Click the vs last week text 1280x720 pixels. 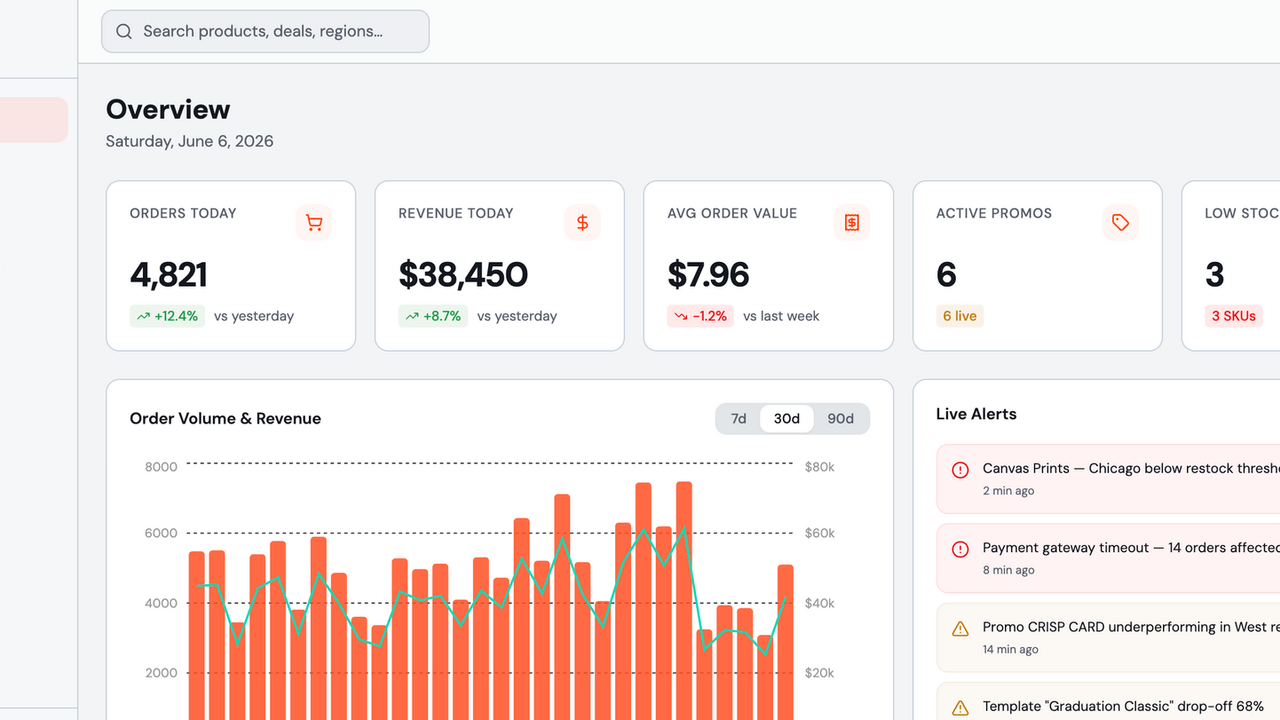[781, 316]
